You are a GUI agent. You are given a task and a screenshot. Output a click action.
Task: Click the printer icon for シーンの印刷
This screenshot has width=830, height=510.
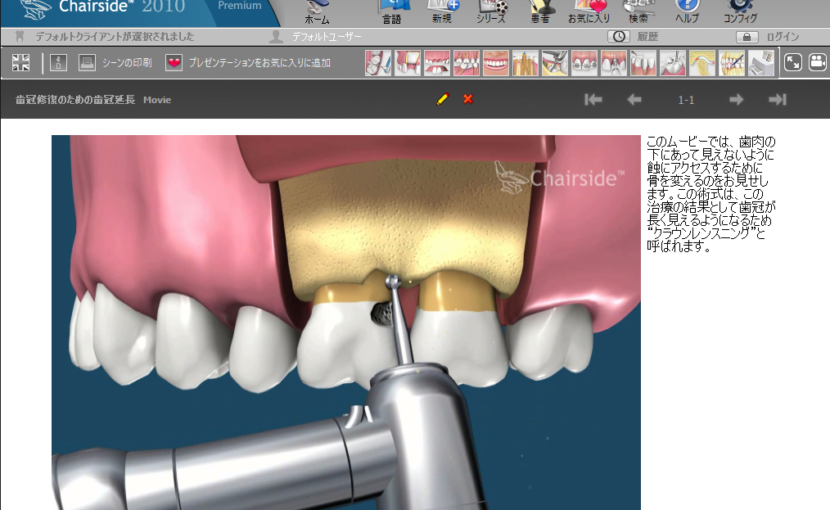point(87,63)
